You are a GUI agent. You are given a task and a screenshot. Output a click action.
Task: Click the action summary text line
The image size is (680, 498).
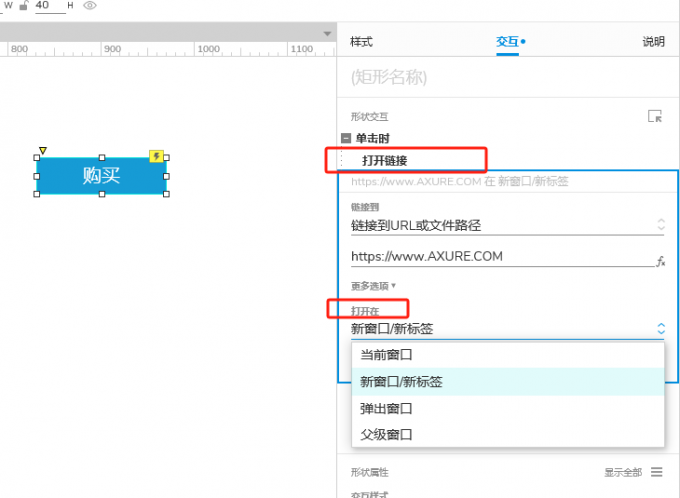460,181
